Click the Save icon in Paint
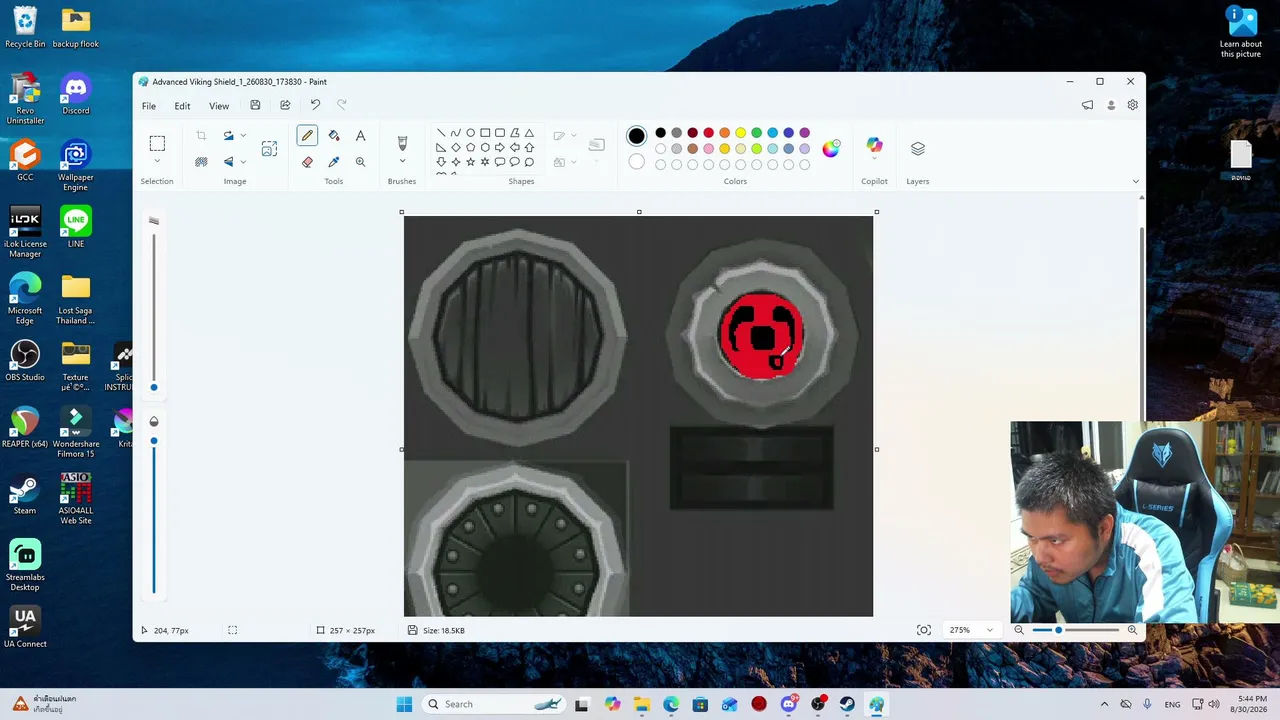 [255, 105]
